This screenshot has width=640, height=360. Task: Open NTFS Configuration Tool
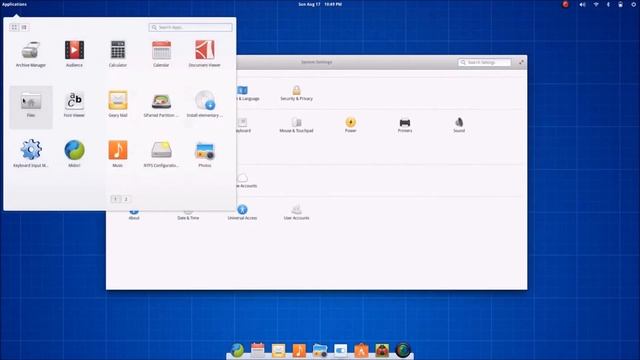click(161, 154)
